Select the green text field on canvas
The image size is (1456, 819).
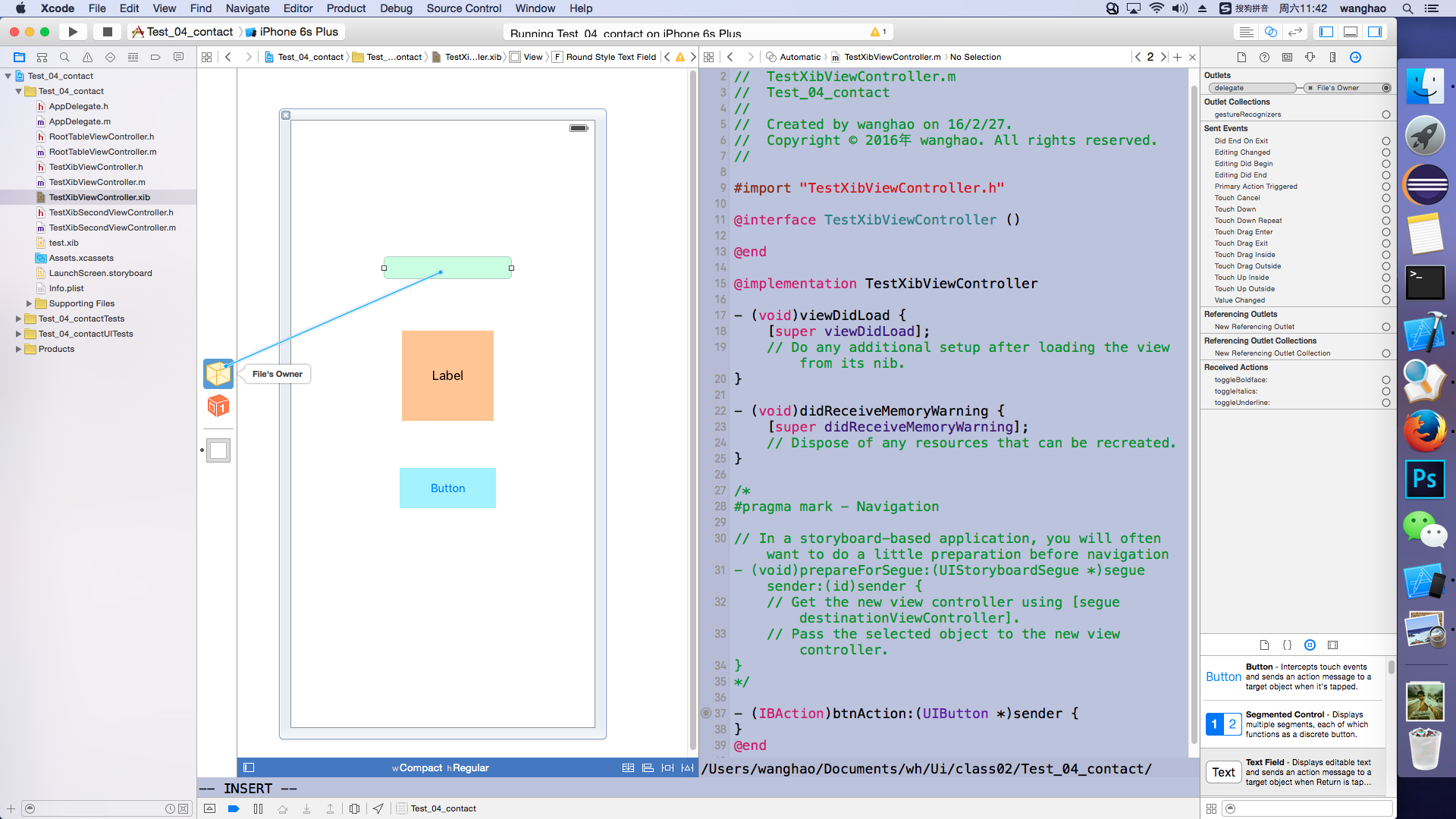447,268
